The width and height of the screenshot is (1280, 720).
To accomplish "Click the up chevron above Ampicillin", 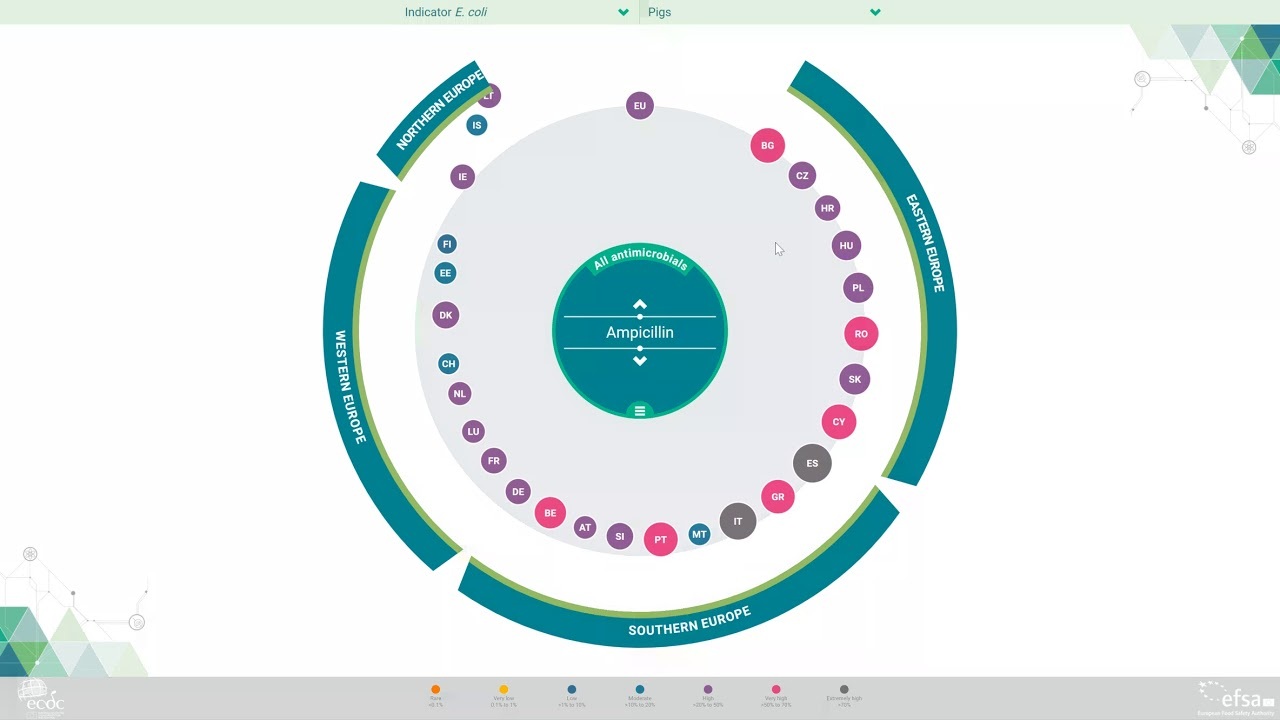I will click(640, 304).
